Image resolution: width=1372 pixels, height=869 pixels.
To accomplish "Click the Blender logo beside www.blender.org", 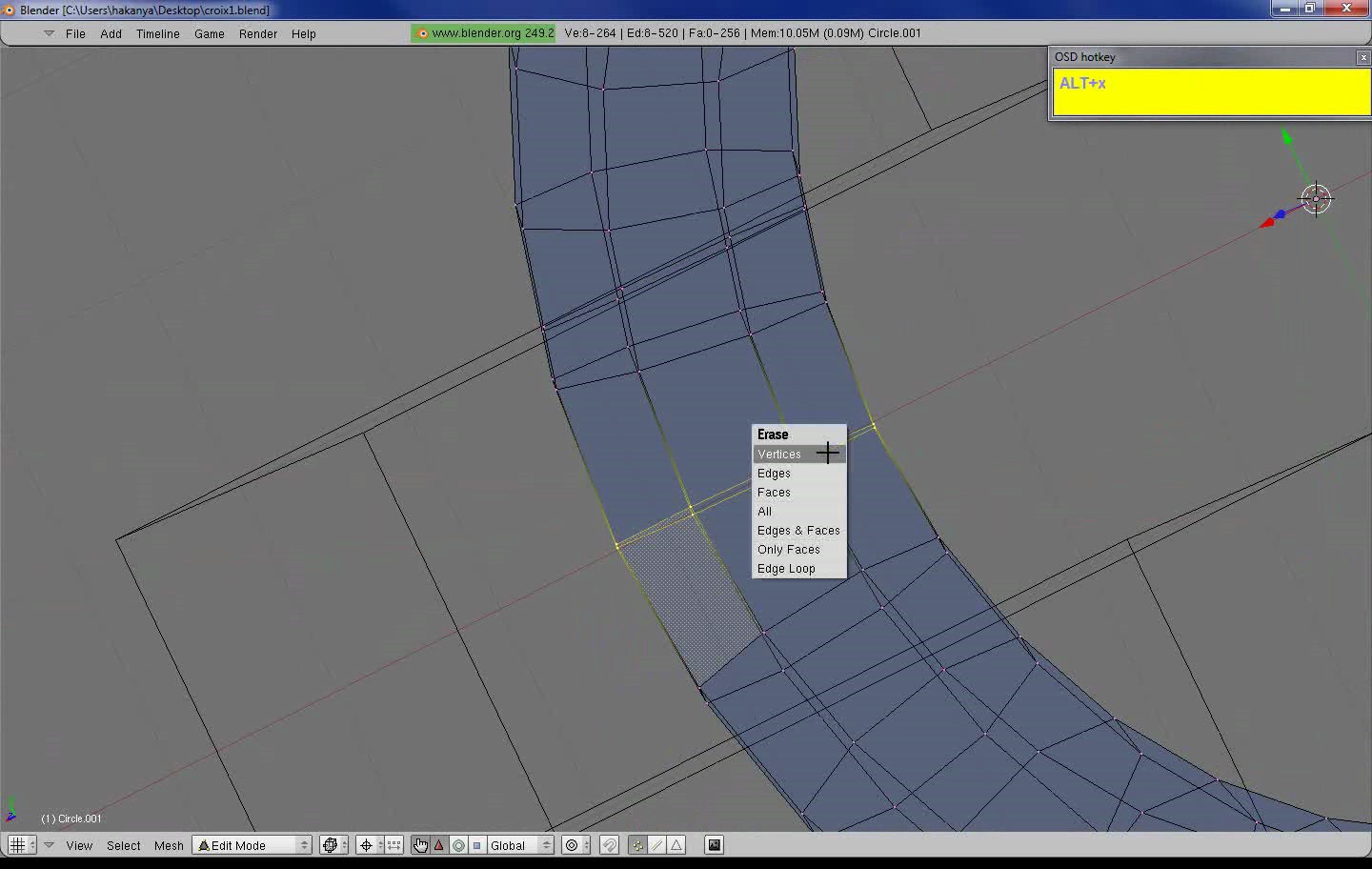I will click(x=422, y=33).
